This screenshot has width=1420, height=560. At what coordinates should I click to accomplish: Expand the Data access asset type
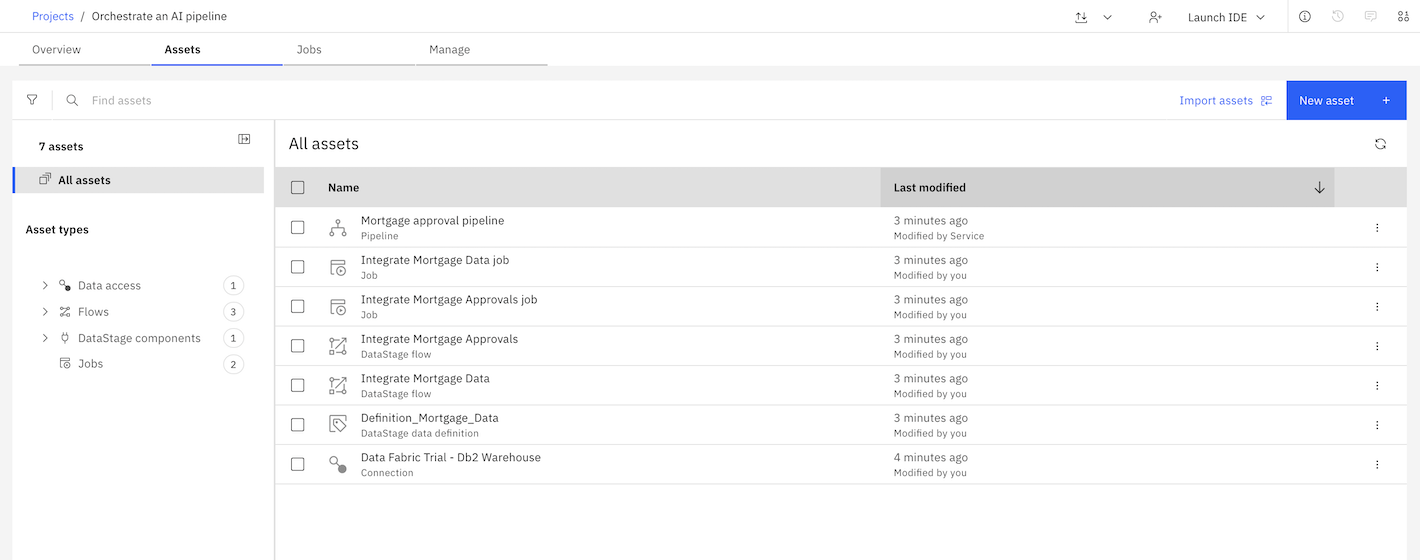point(45,286)
